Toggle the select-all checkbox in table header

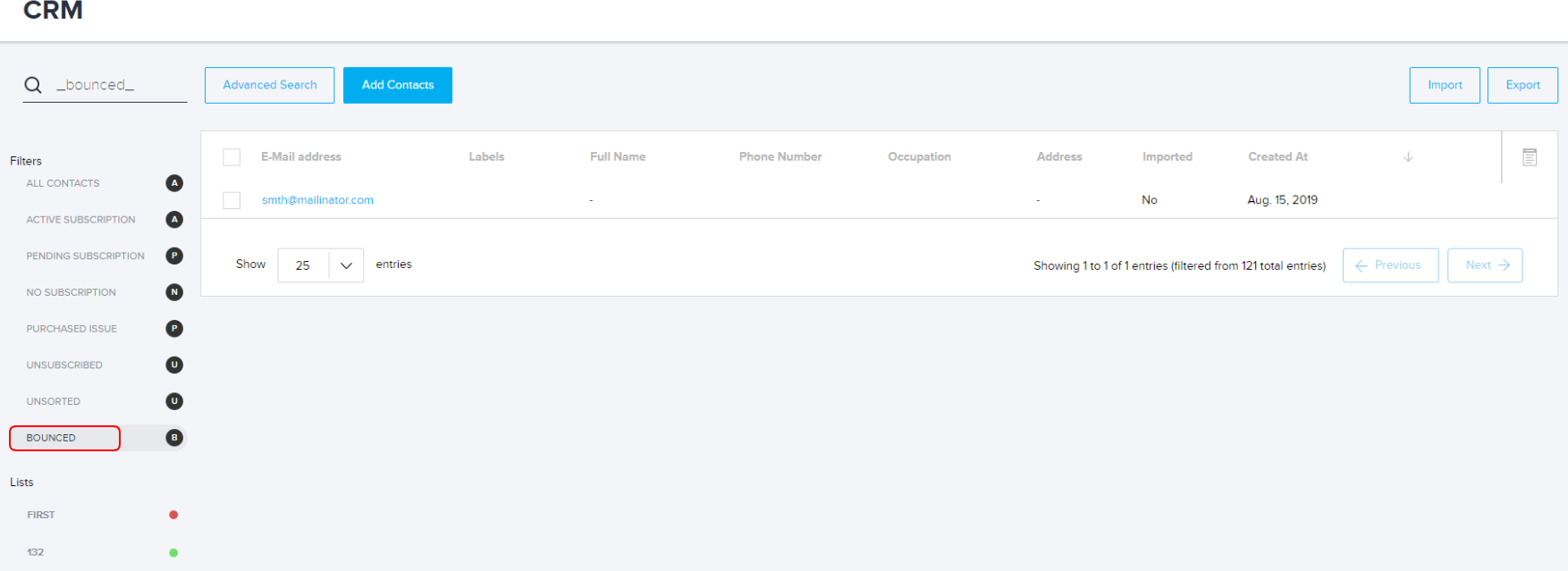(x=232, y=157)
